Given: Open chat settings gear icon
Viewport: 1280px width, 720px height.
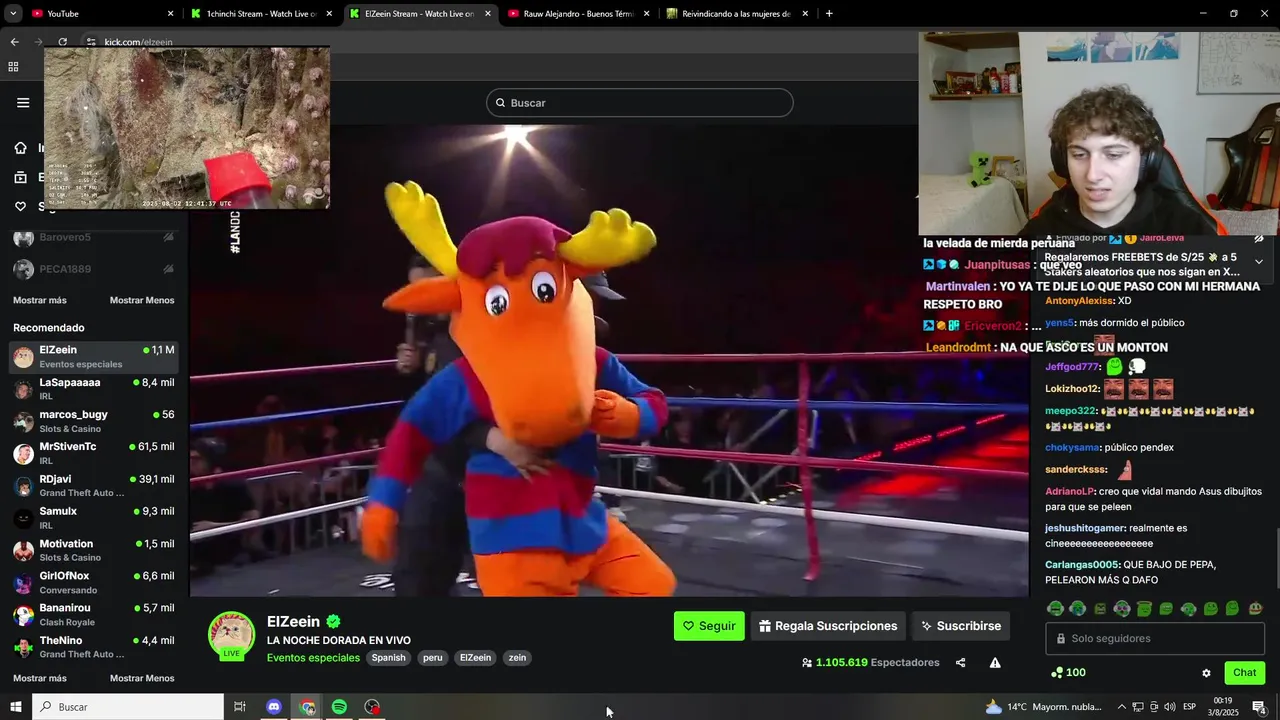Looking at the screenshot, I should (x=1206, y=673).
